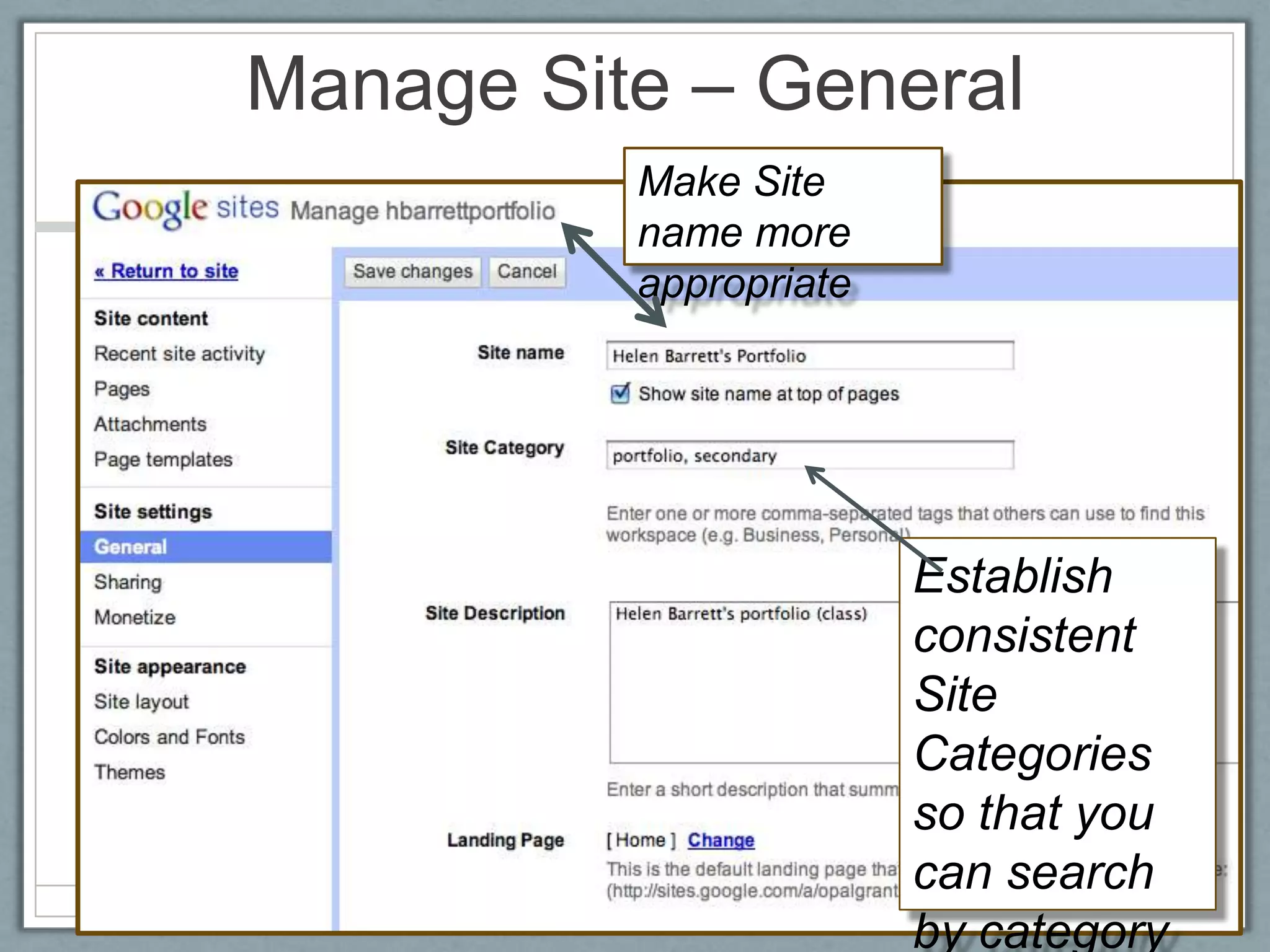The width and height of the screenshot is (1270, 952).
Task: Click the Cancel button
Action: tap(527, 271)
